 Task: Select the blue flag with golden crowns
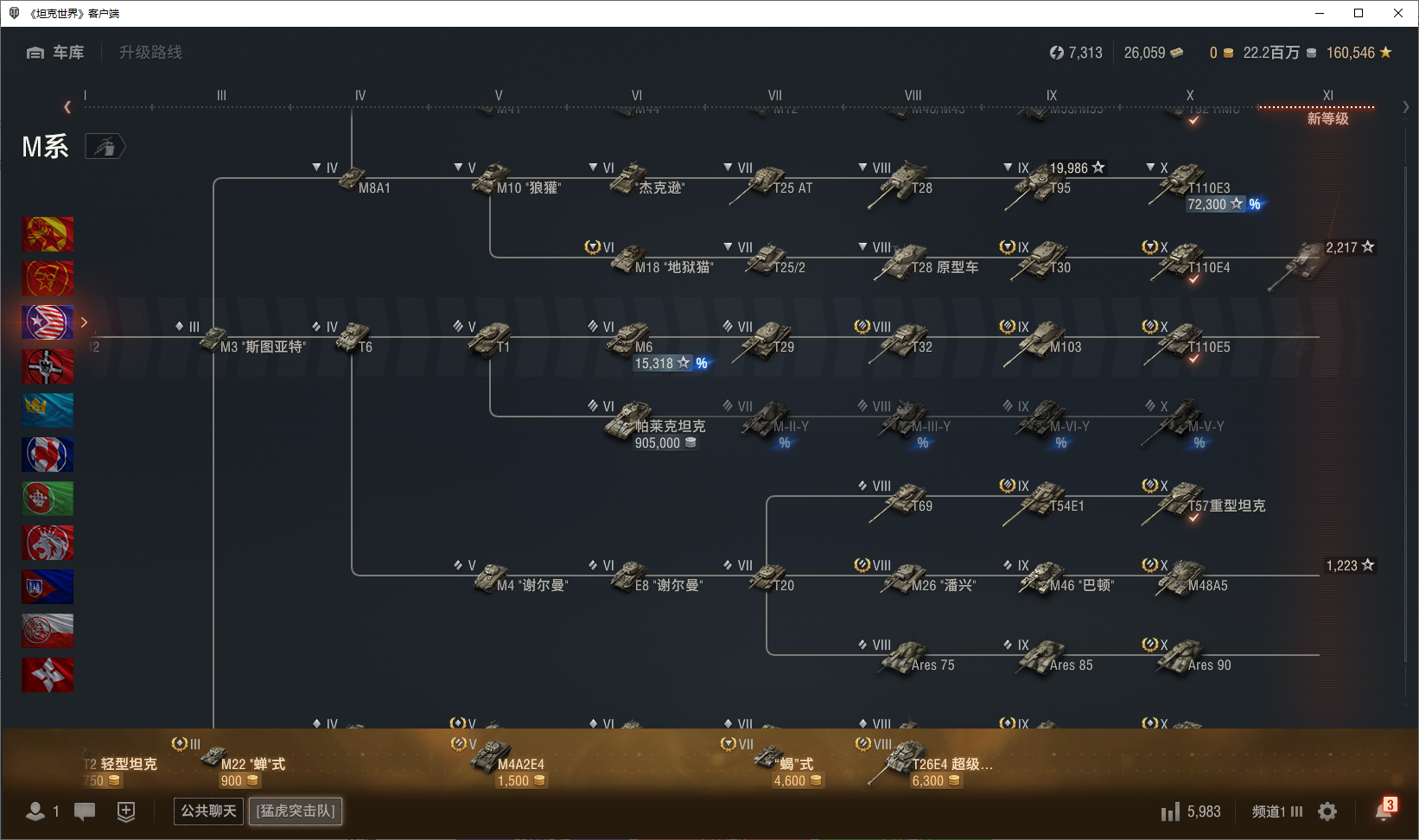48,410
